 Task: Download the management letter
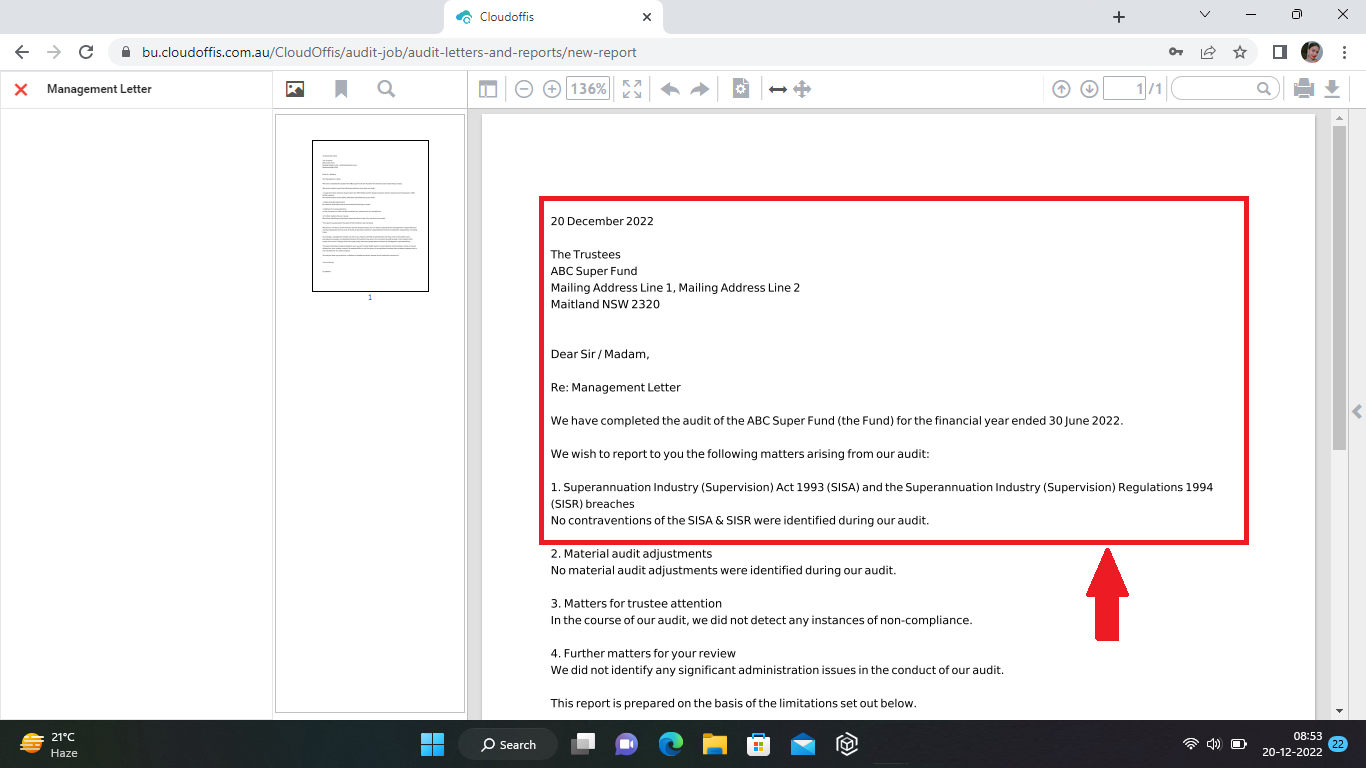click(1332, 89)
